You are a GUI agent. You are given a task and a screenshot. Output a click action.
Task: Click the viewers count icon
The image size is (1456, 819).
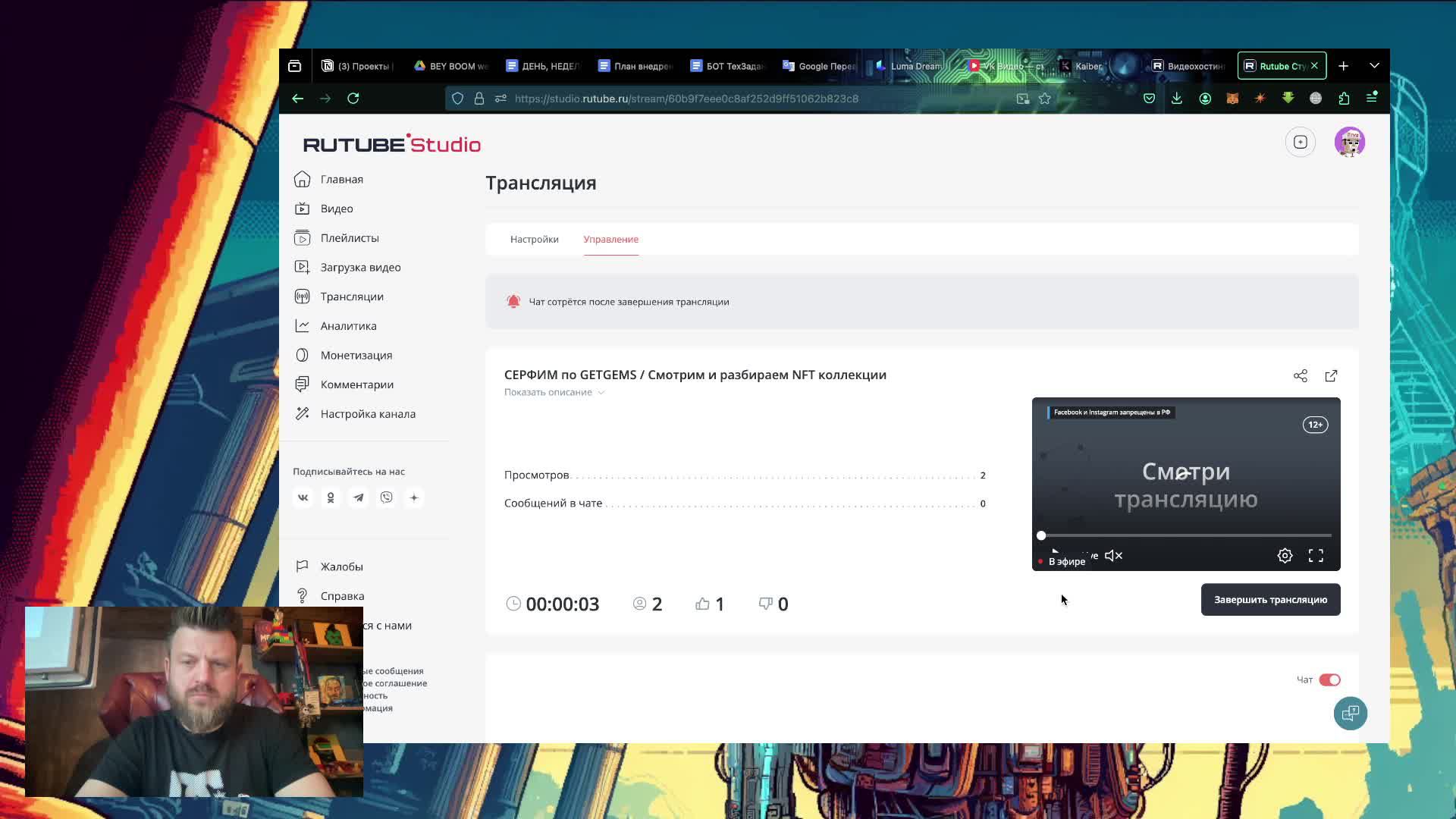(x=640, y=604)
